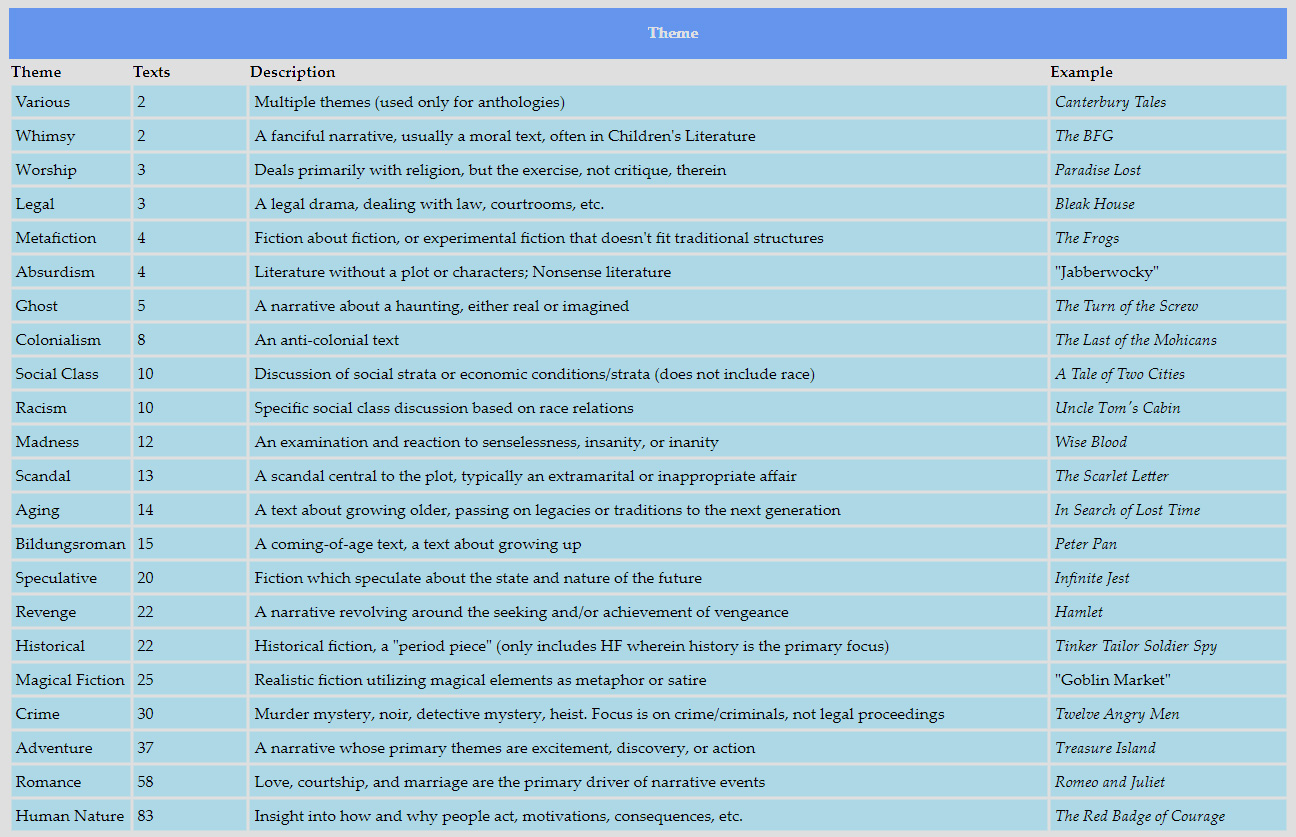Select the Various theme cell

70,102
